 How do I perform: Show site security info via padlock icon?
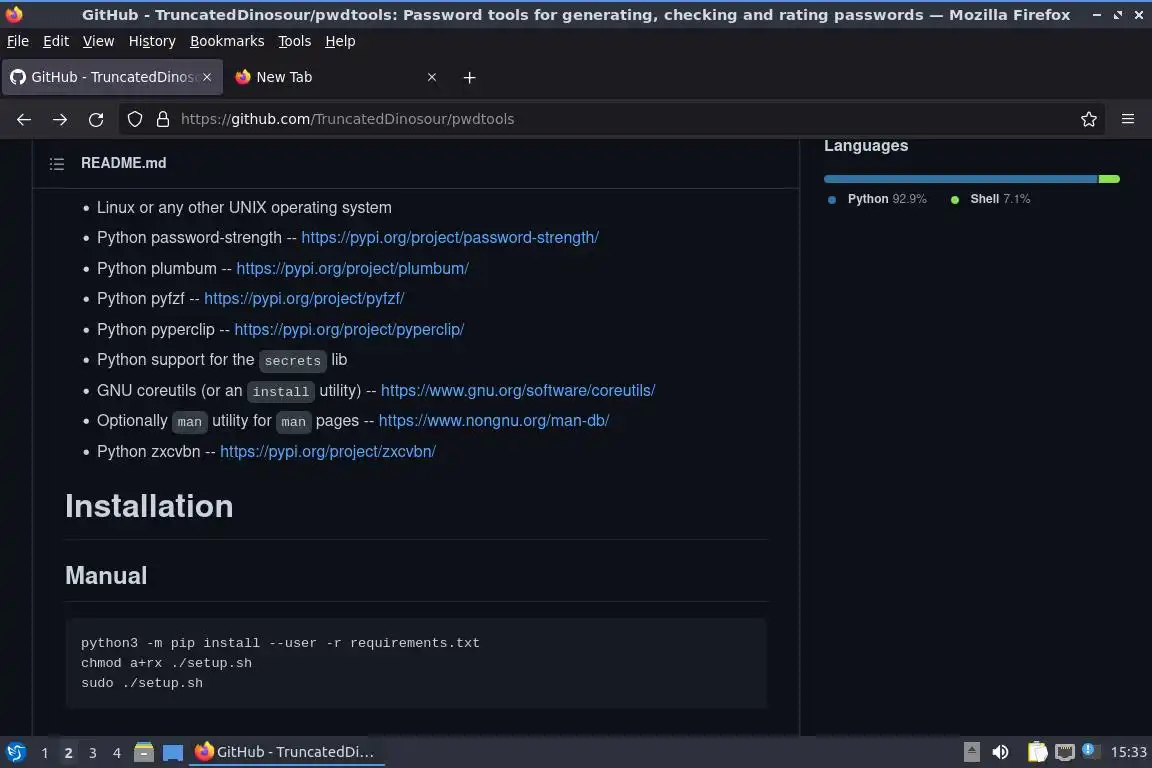[163, 119]
